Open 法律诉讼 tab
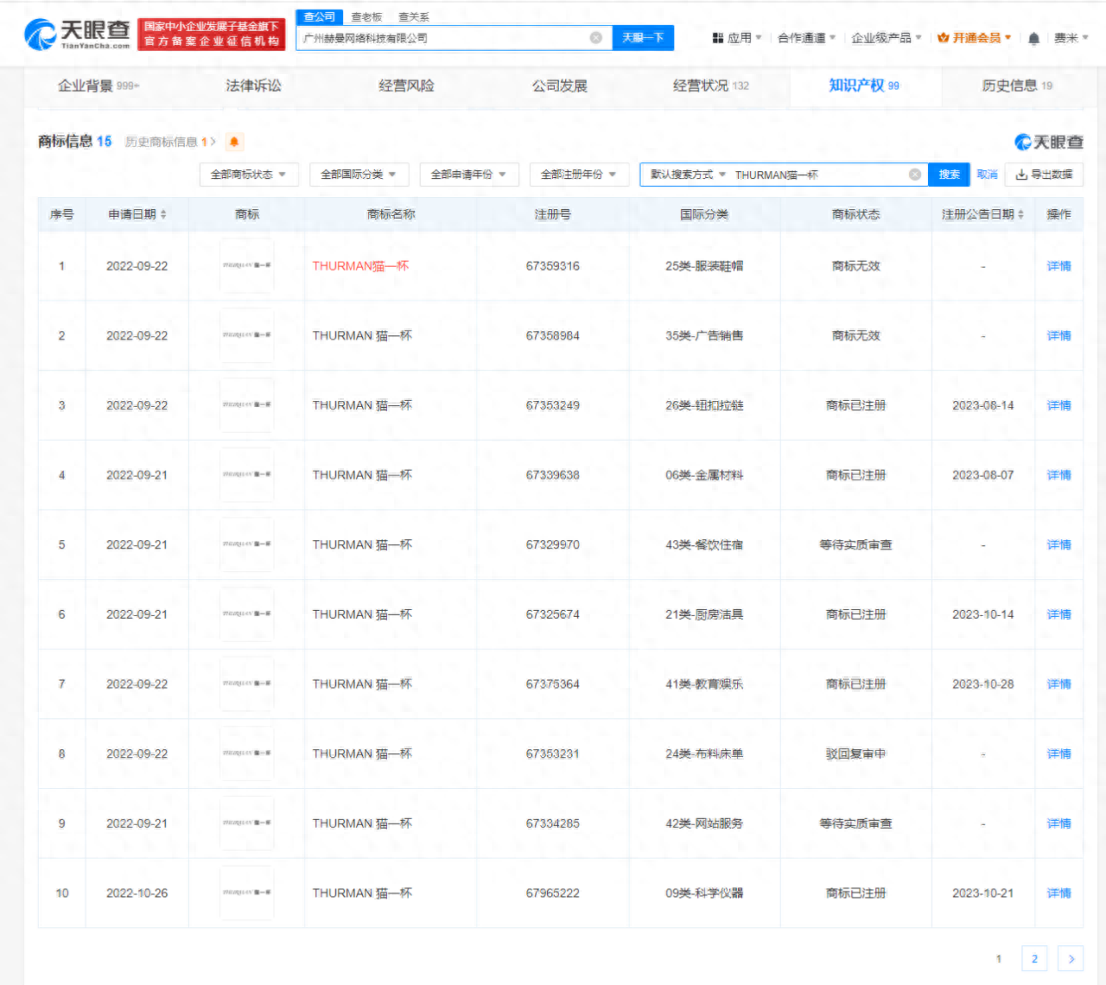Image resolution: width=1106 pixels, height=985 pixels. (253, 85)
